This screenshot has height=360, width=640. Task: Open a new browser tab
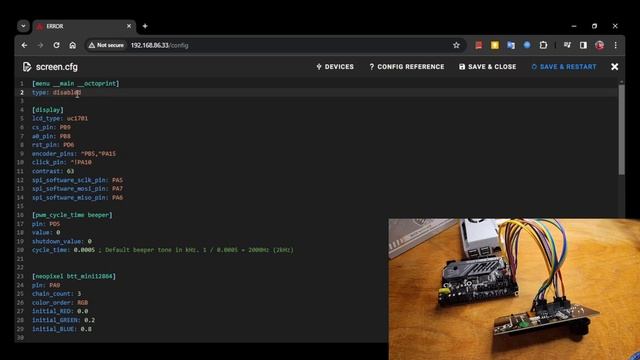[145, 26]
